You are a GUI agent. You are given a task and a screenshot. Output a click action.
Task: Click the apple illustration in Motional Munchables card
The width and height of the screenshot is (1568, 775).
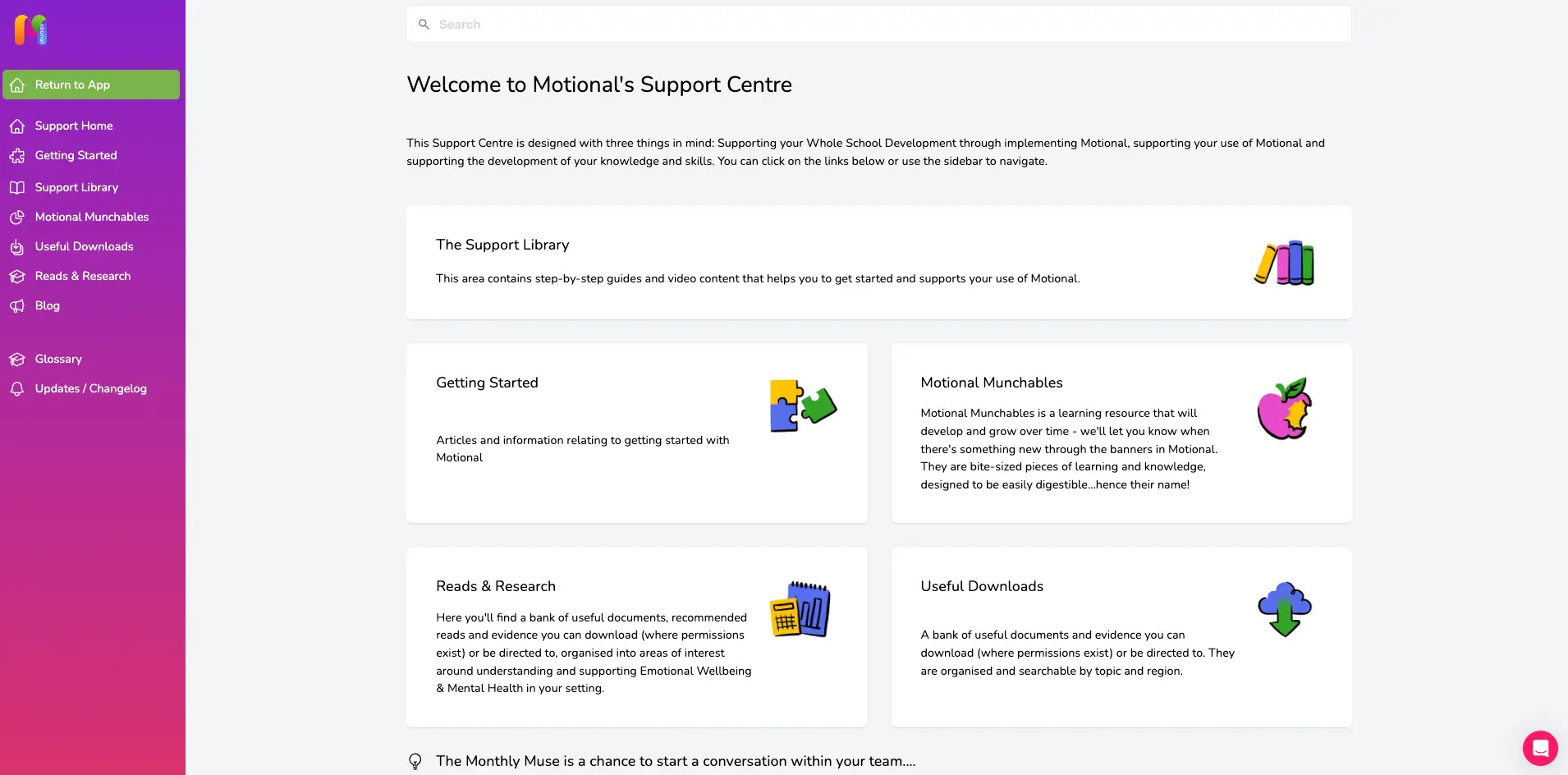tap(1285, 409)
